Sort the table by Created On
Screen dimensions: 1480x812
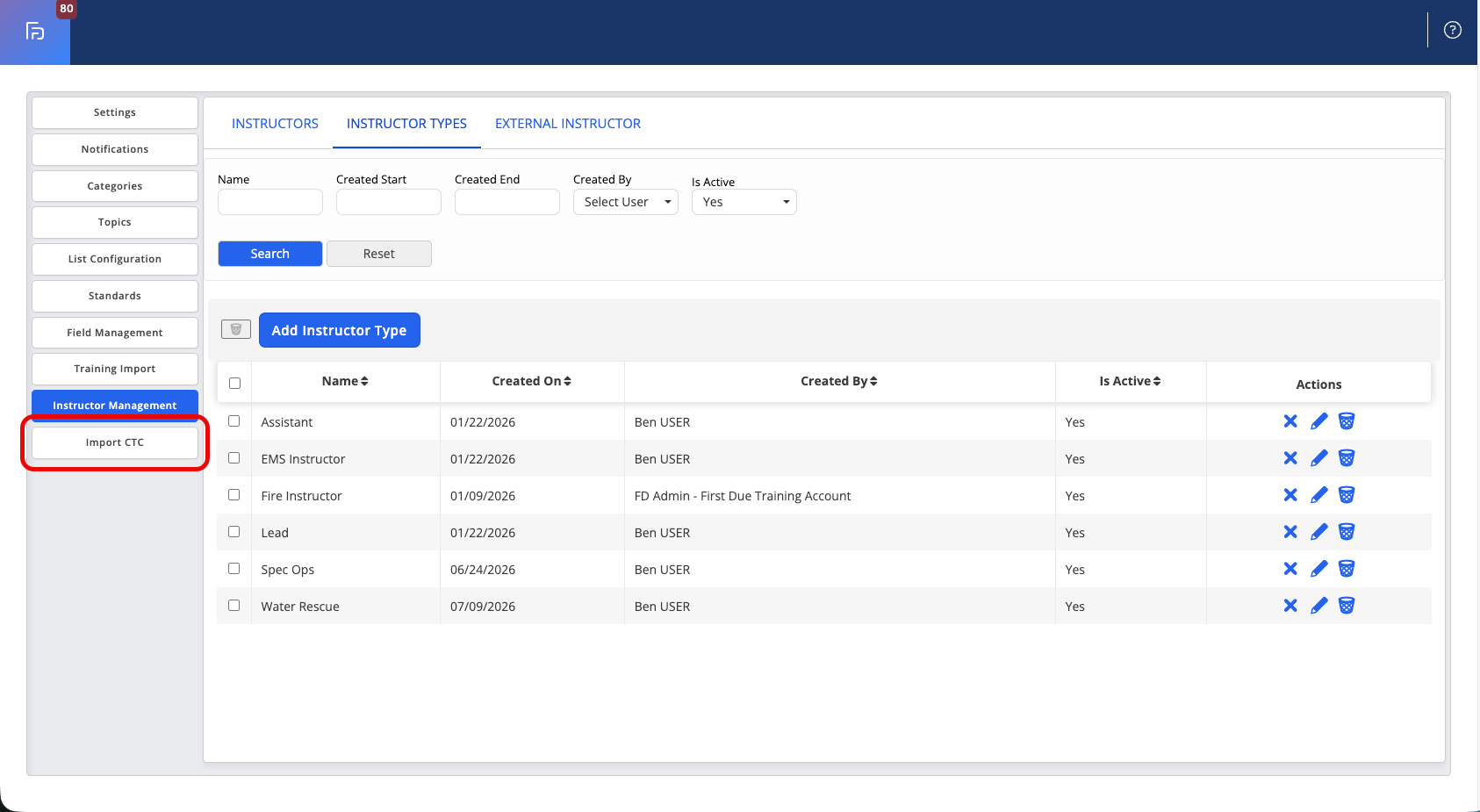(531, 381)
